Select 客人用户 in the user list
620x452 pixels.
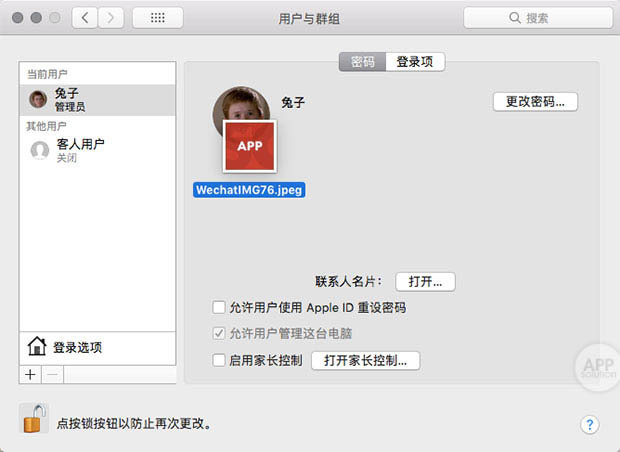[97, 150]
